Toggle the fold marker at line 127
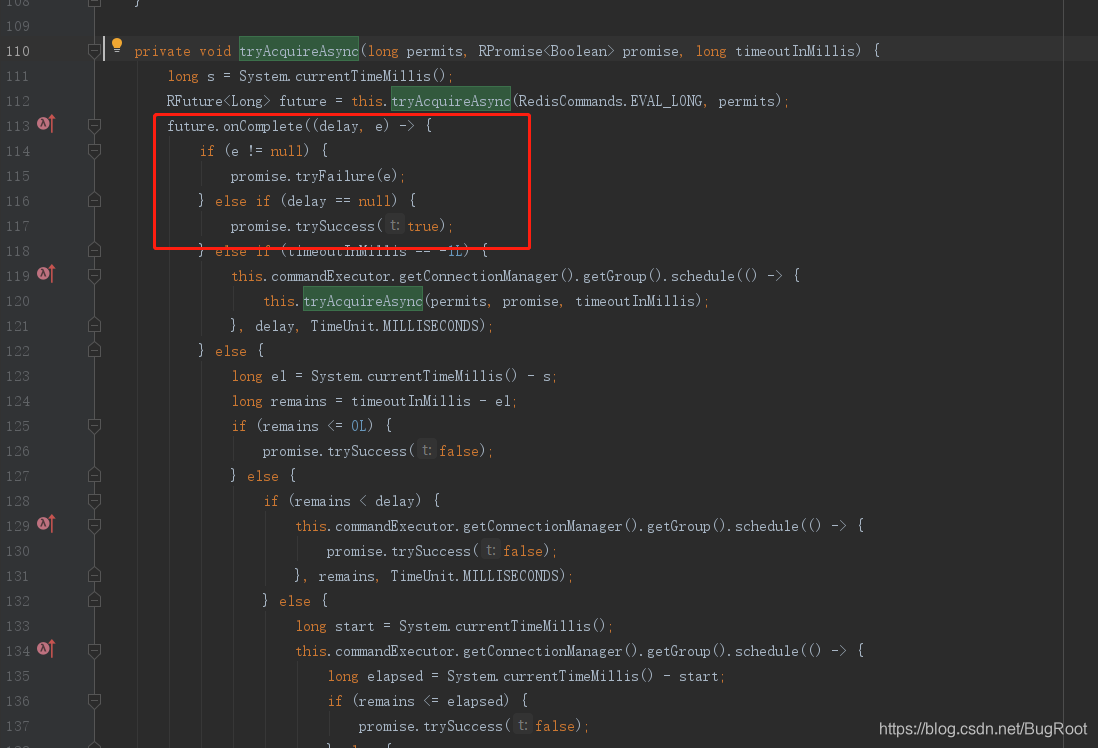Viewport: 1098px width, 748px height. (x=95, y=476)
